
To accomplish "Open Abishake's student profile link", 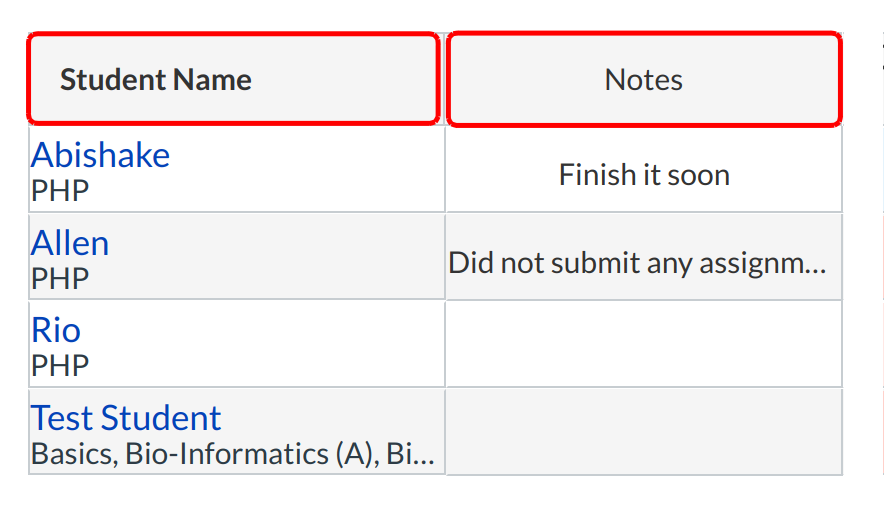I will [100, 155].
